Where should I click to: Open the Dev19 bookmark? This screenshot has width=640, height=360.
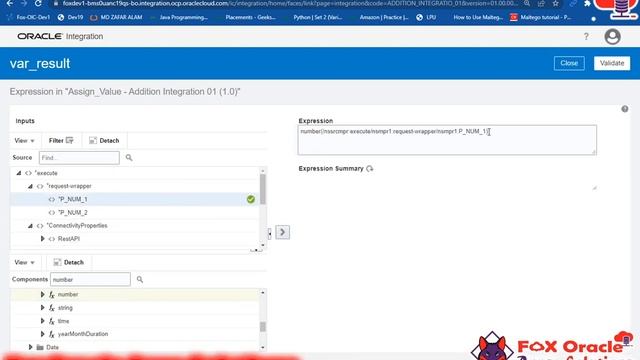coord(71,18)
